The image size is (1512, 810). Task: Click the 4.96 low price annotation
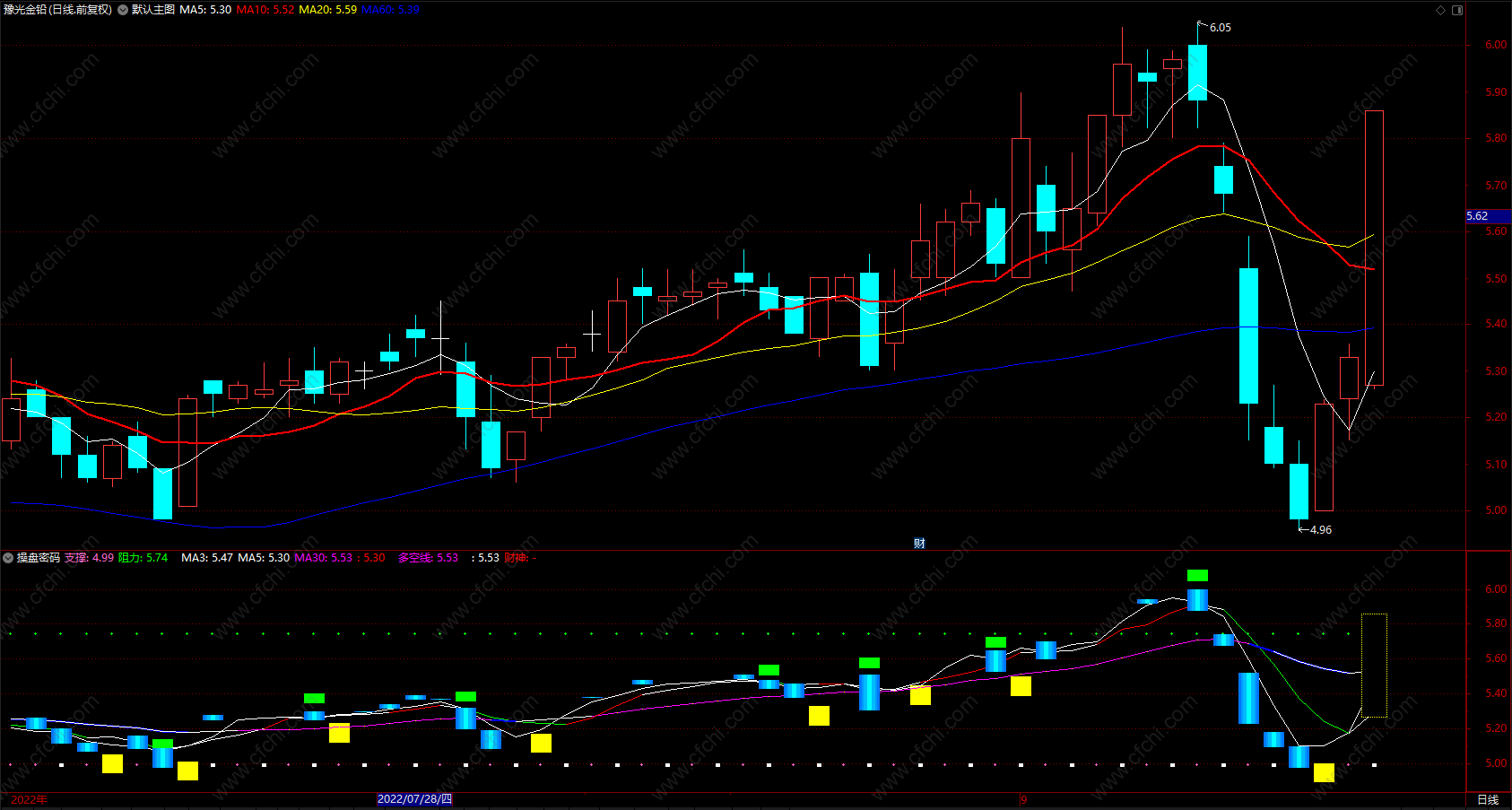tap(1321, 530)
